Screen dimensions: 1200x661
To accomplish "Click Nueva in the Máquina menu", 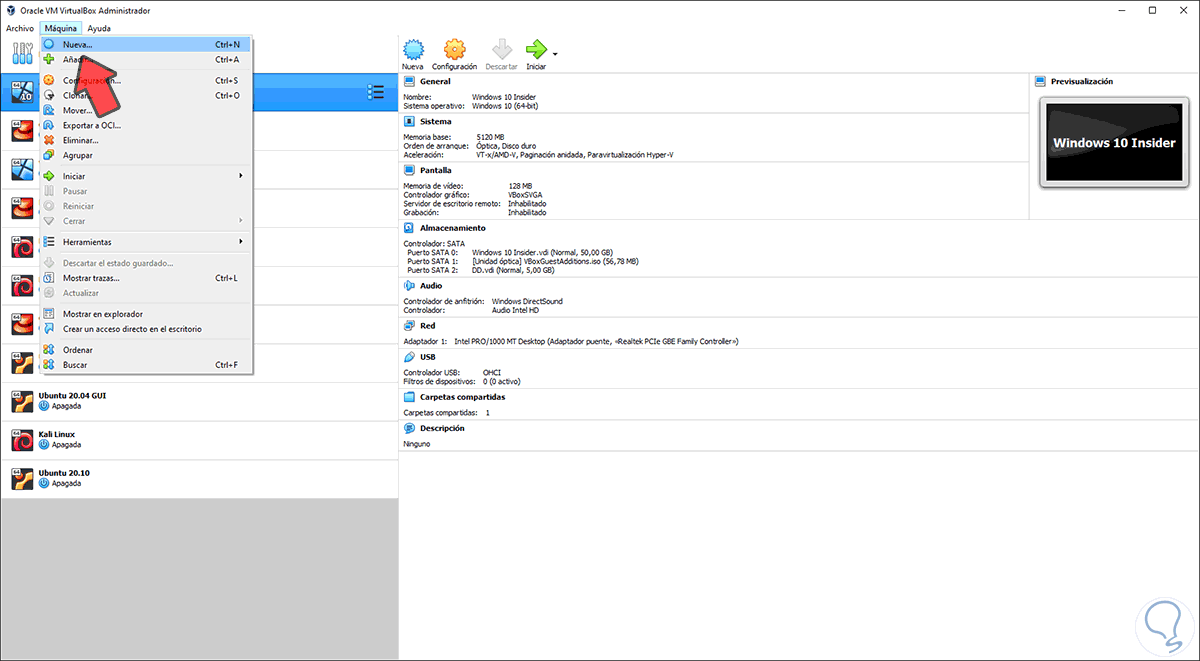I will tap(146, 45).
